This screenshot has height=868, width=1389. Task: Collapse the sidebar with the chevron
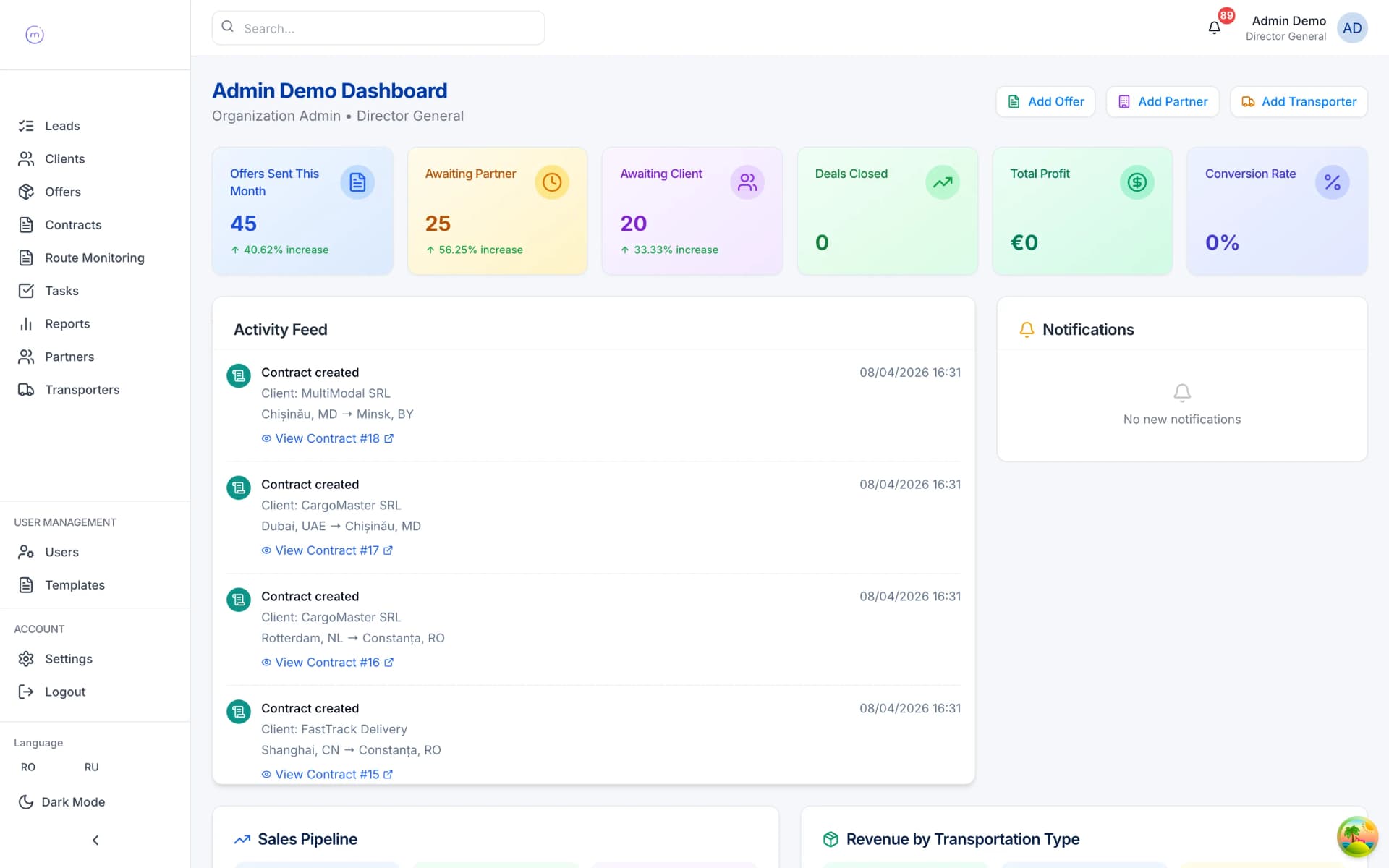pos(95,841)
